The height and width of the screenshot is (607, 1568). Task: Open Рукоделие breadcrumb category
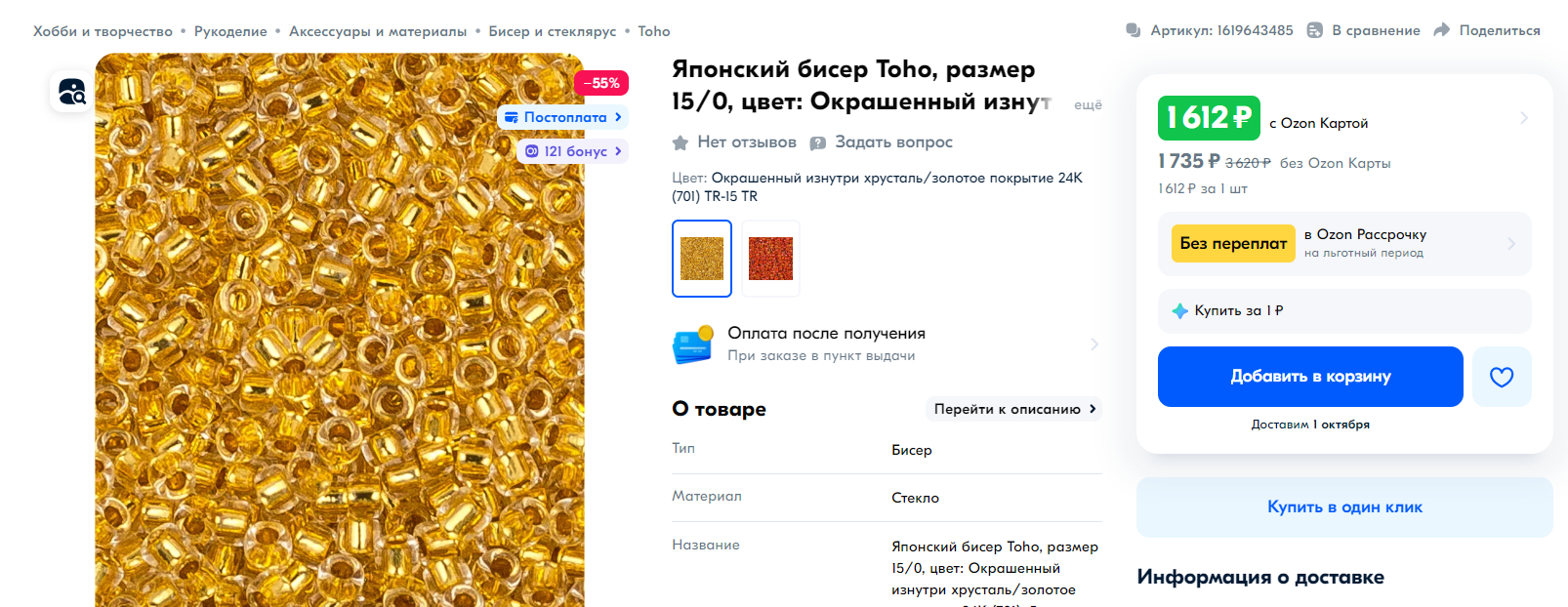[230, 31]
